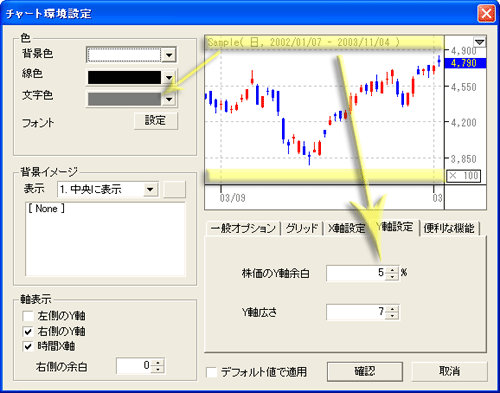
Task: Click the white 背景色 color swatch
Action: [x=124, y=55]
